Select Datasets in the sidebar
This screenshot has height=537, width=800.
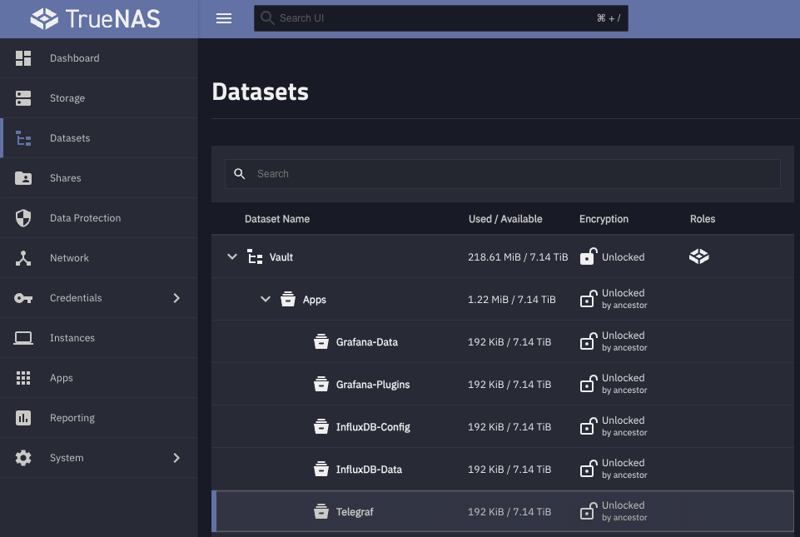click(x=99, y=138)
